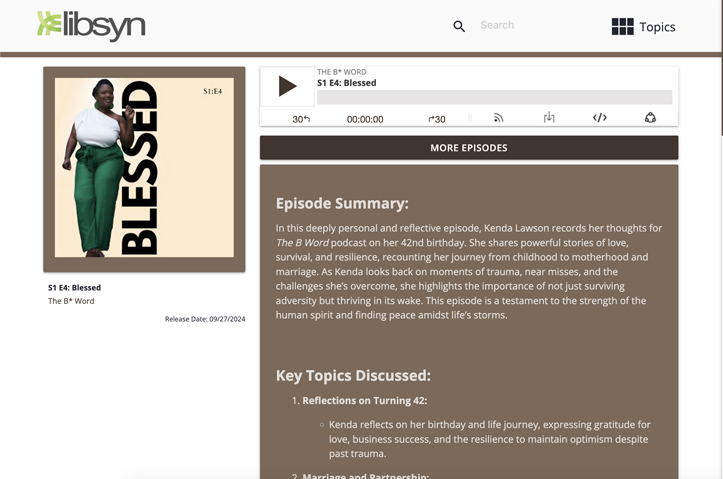The image size is (723, 479).
Task: Click the magnifying glass search icon
Action: tap(459, 26)
